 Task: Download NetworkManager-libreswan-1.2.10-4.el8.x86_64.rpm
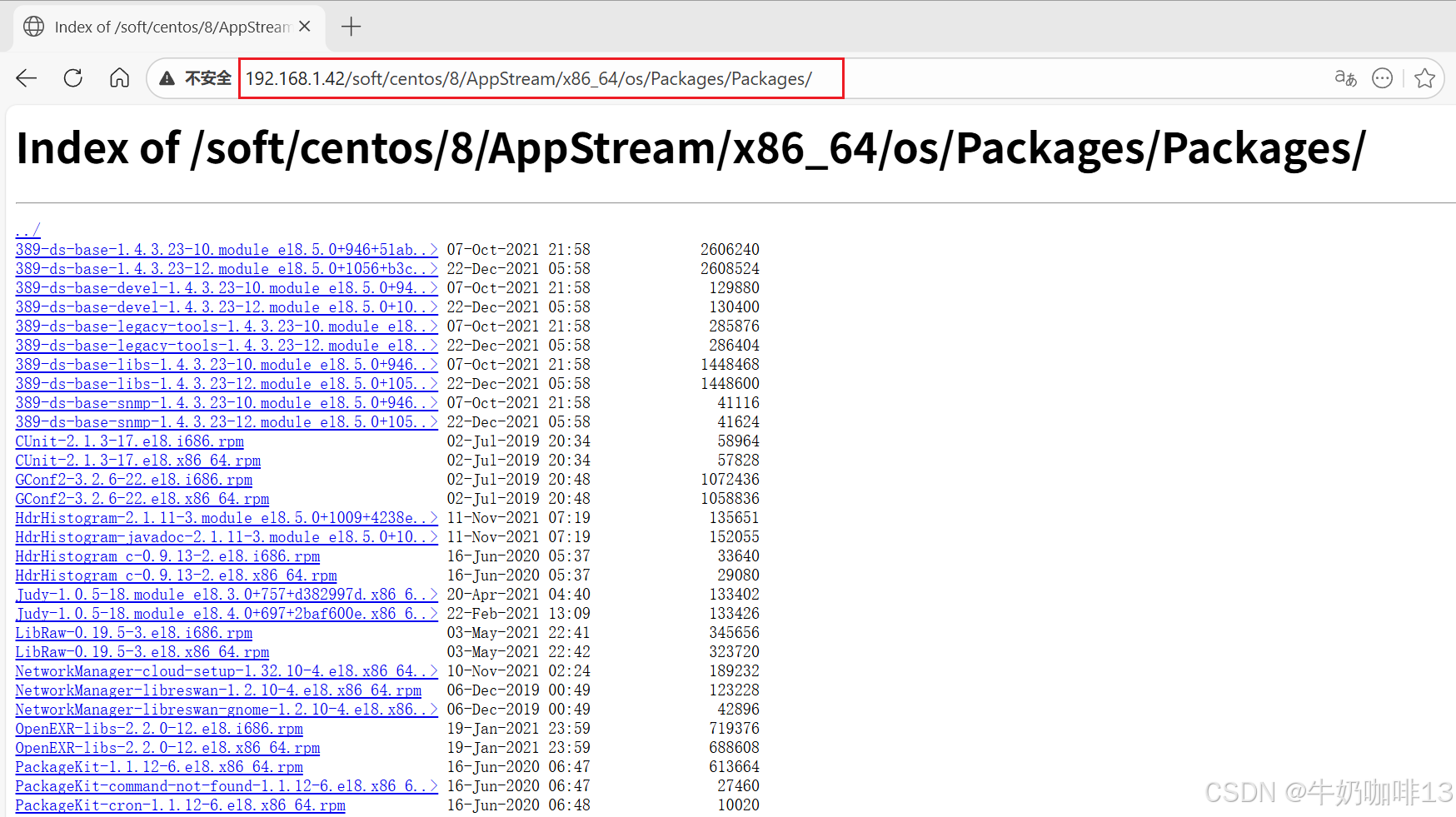pos(218,690)
